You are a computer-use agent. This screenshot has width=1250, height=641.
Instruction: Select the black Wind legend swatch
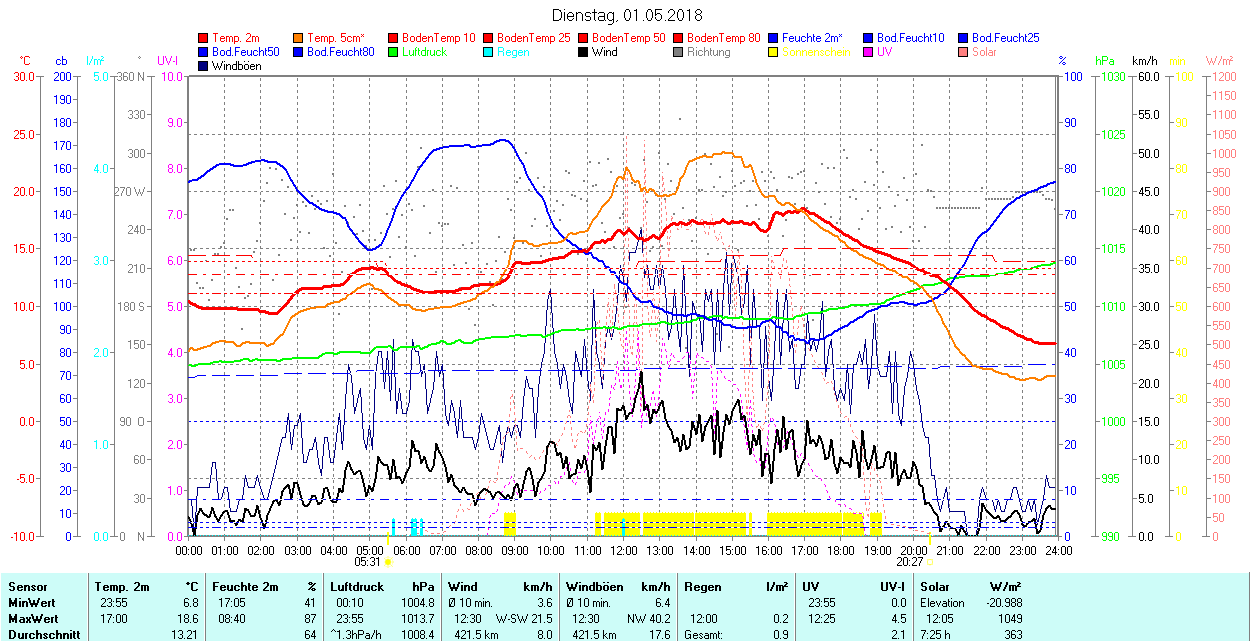(x=583, y=52)
